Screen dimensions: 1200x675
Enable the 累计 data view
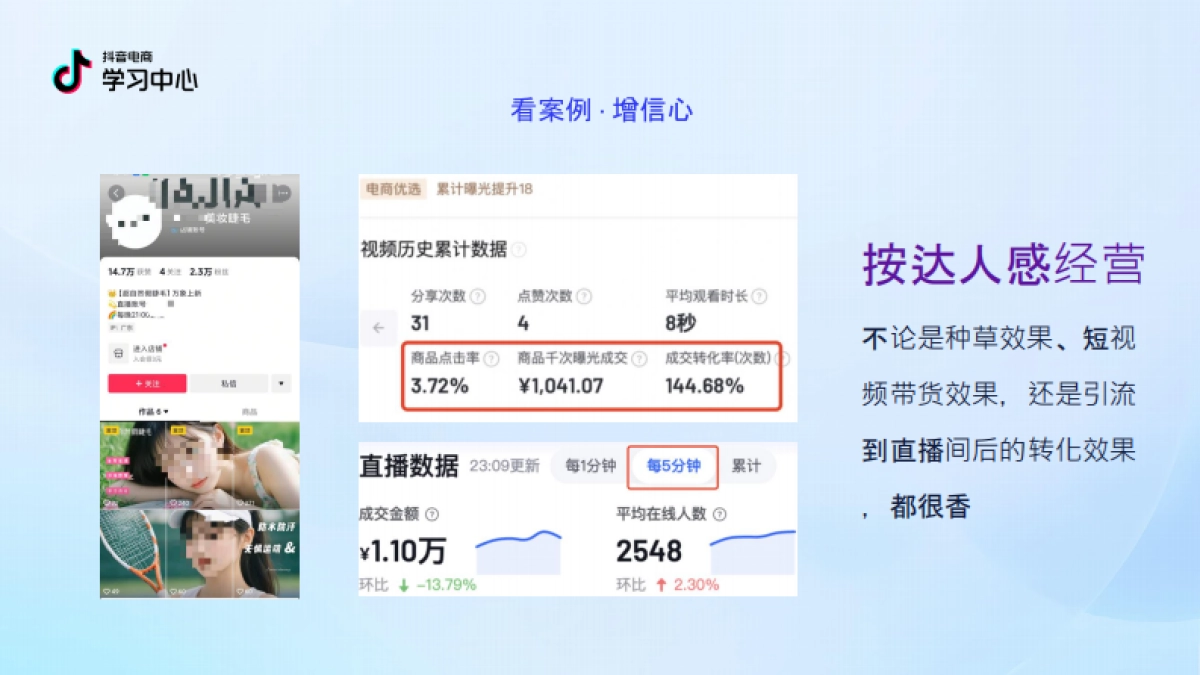[747, 465]
